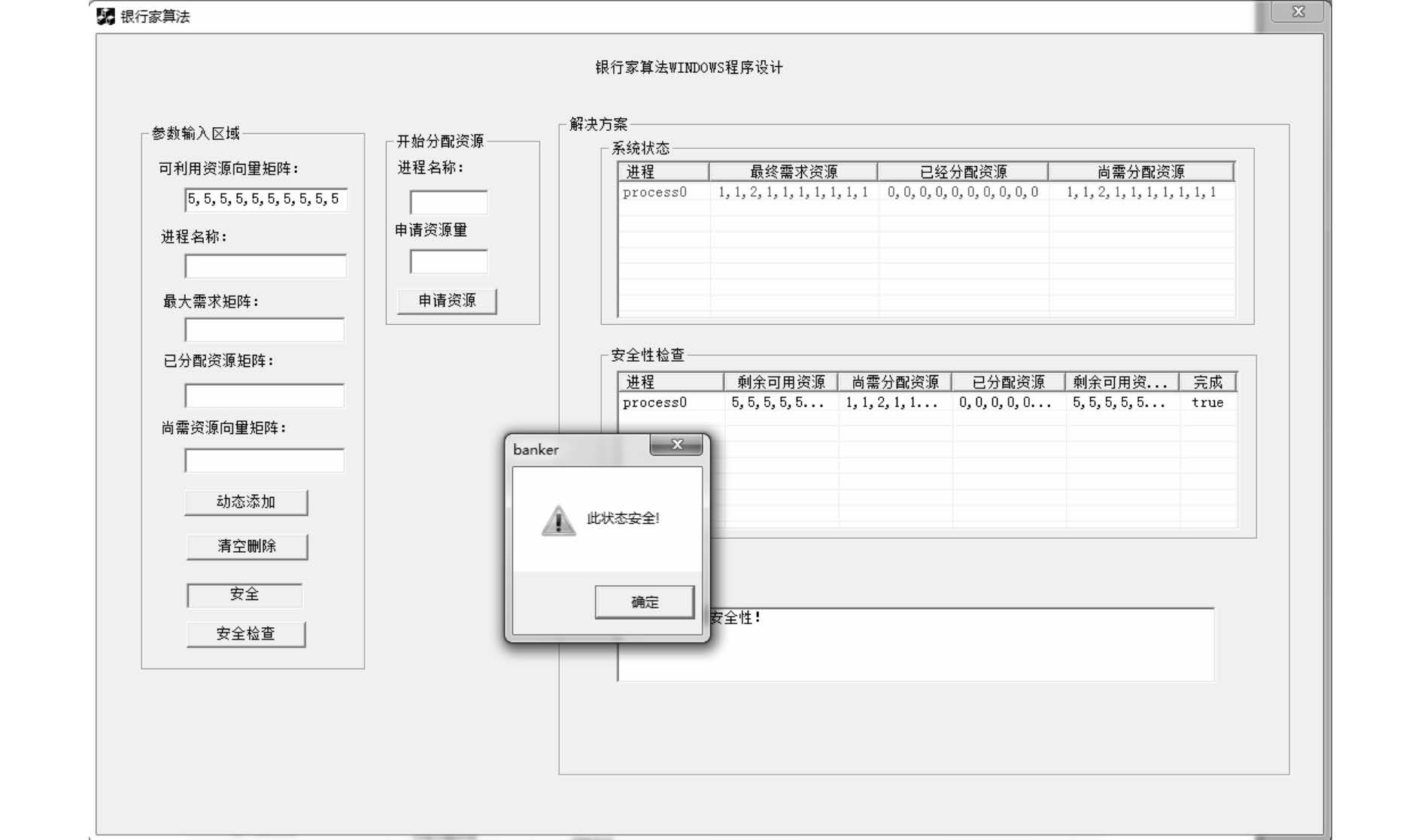This screenshot has width=1421, height=840.
Task: Click the 尚需资源向量矩阵 text box
Action: pyautogui.click(x=265, y=460)
